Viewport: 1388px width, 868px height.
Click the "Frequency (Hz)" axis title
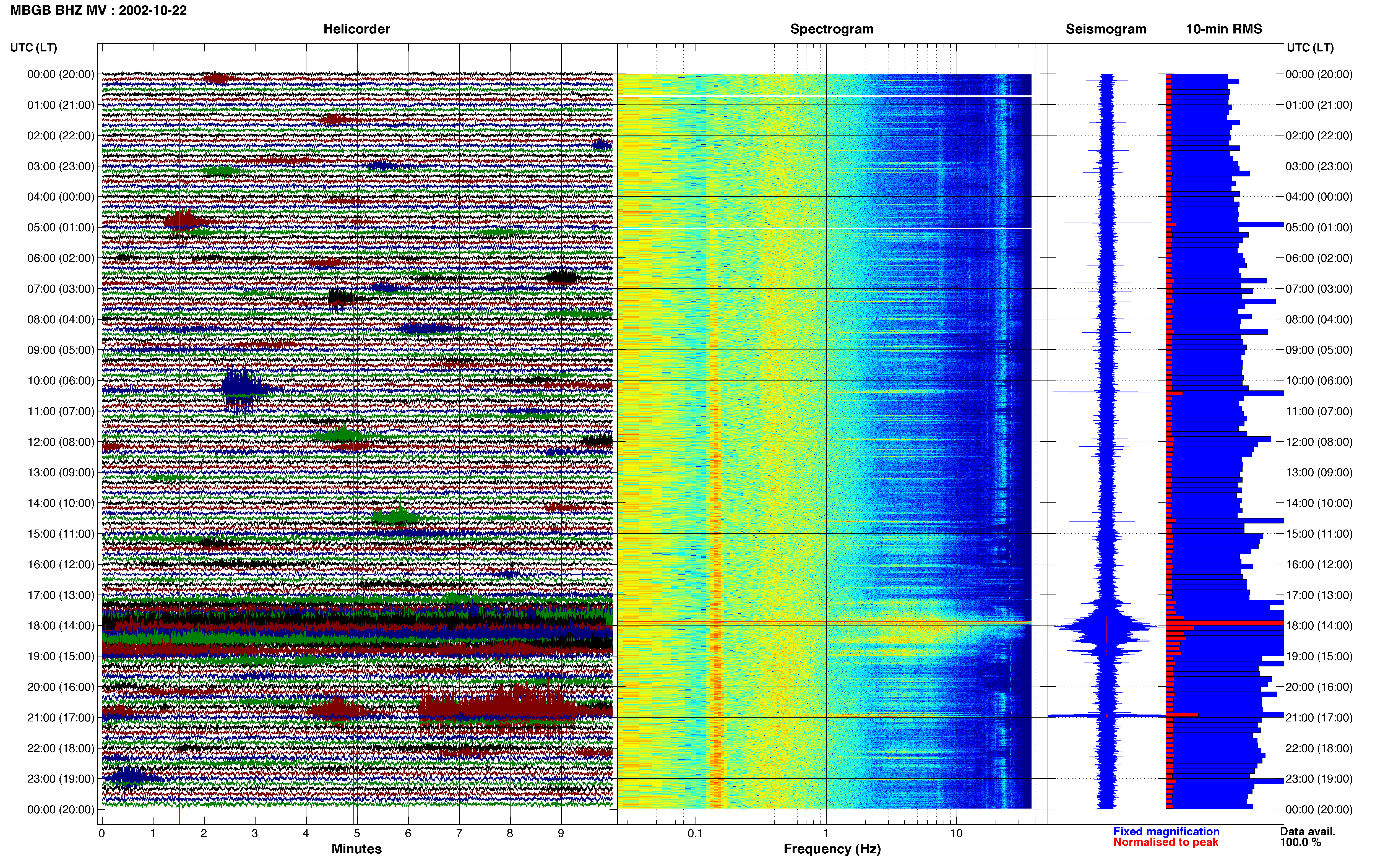pos(832,849)
